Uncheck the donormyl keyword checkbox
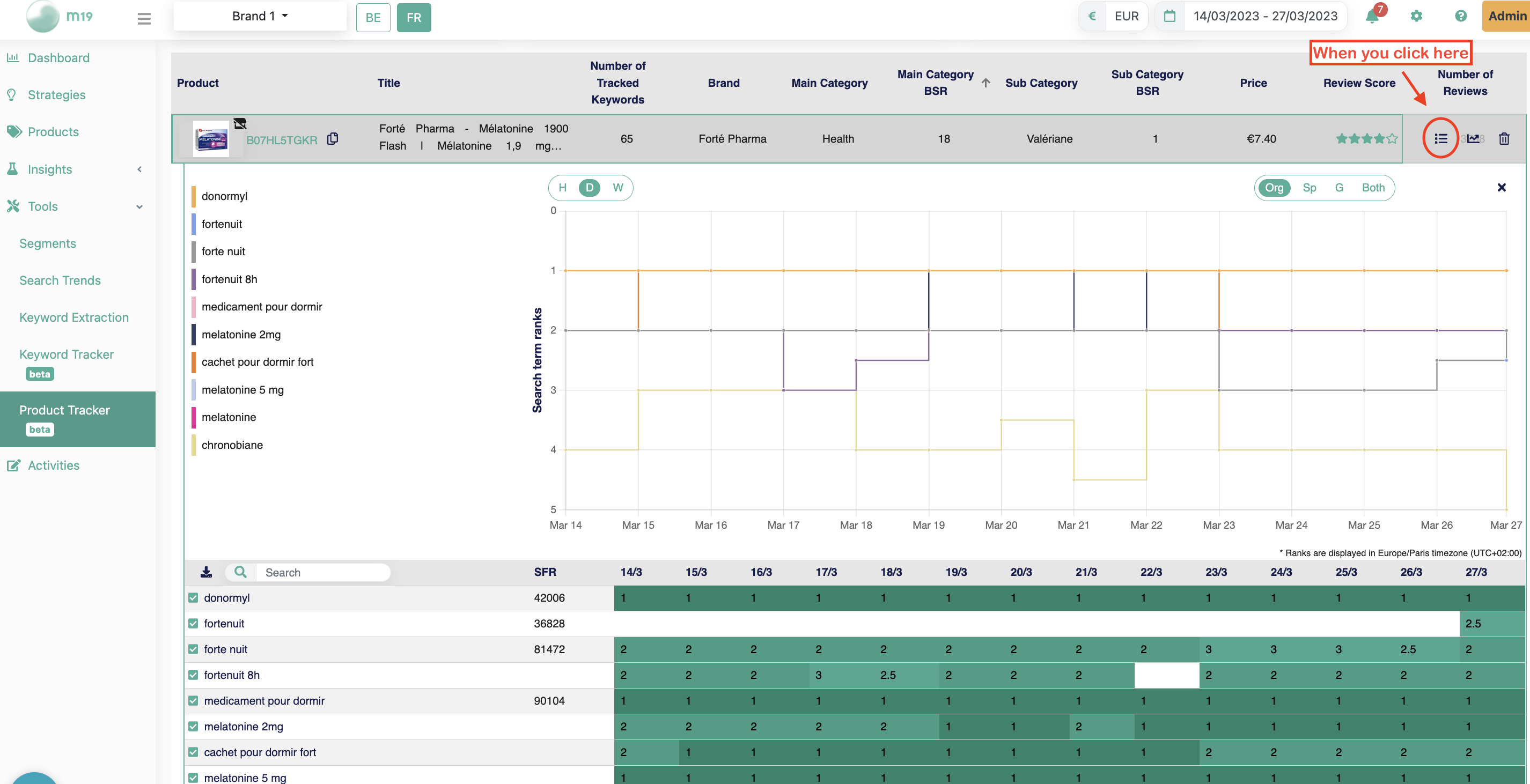Screen dimensions: 1530x784 (193, 597)
